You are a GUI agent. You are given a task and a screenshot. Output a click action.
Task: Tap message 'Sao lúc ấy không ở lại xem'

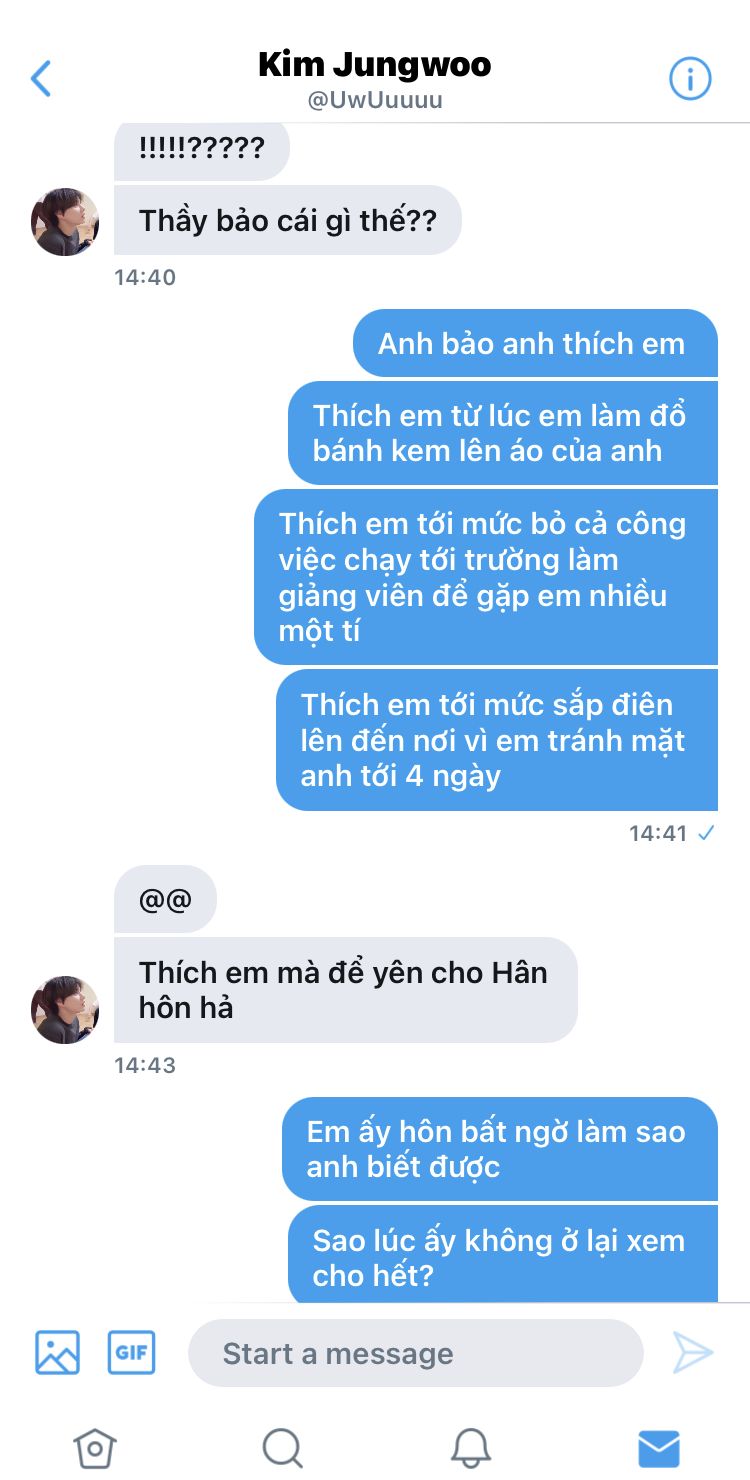(503, 1256)
